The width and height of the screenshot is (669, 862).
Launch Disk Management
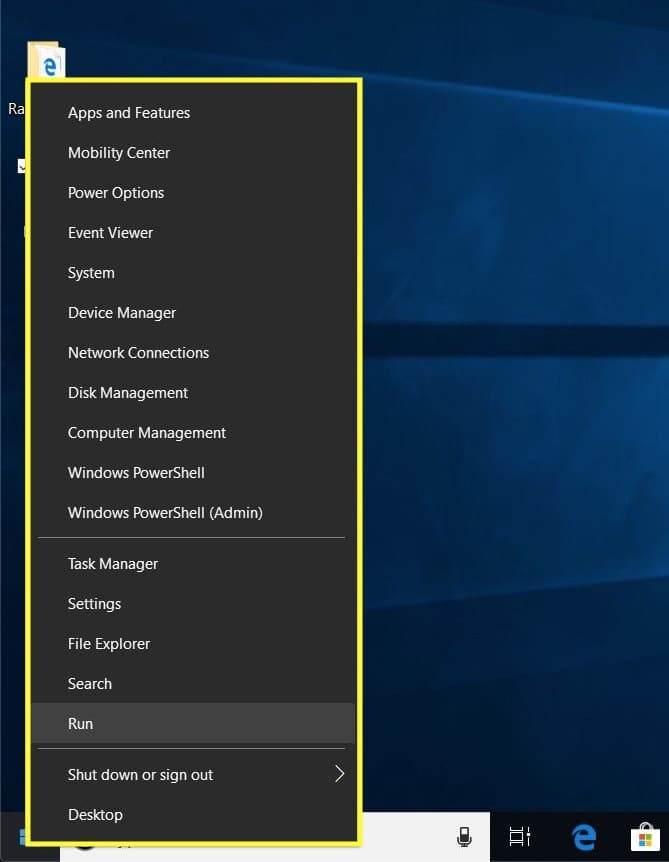click(193, 393)
